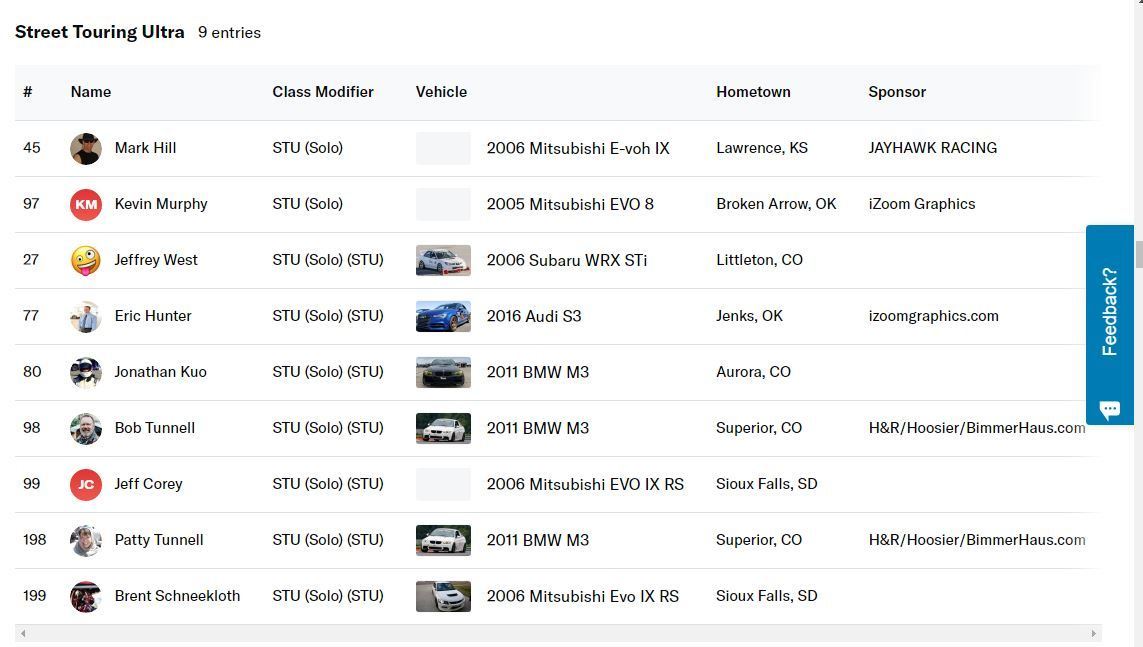
Task: Click Brent Schneekloth's profile avatar
Action: click(86, 597)
